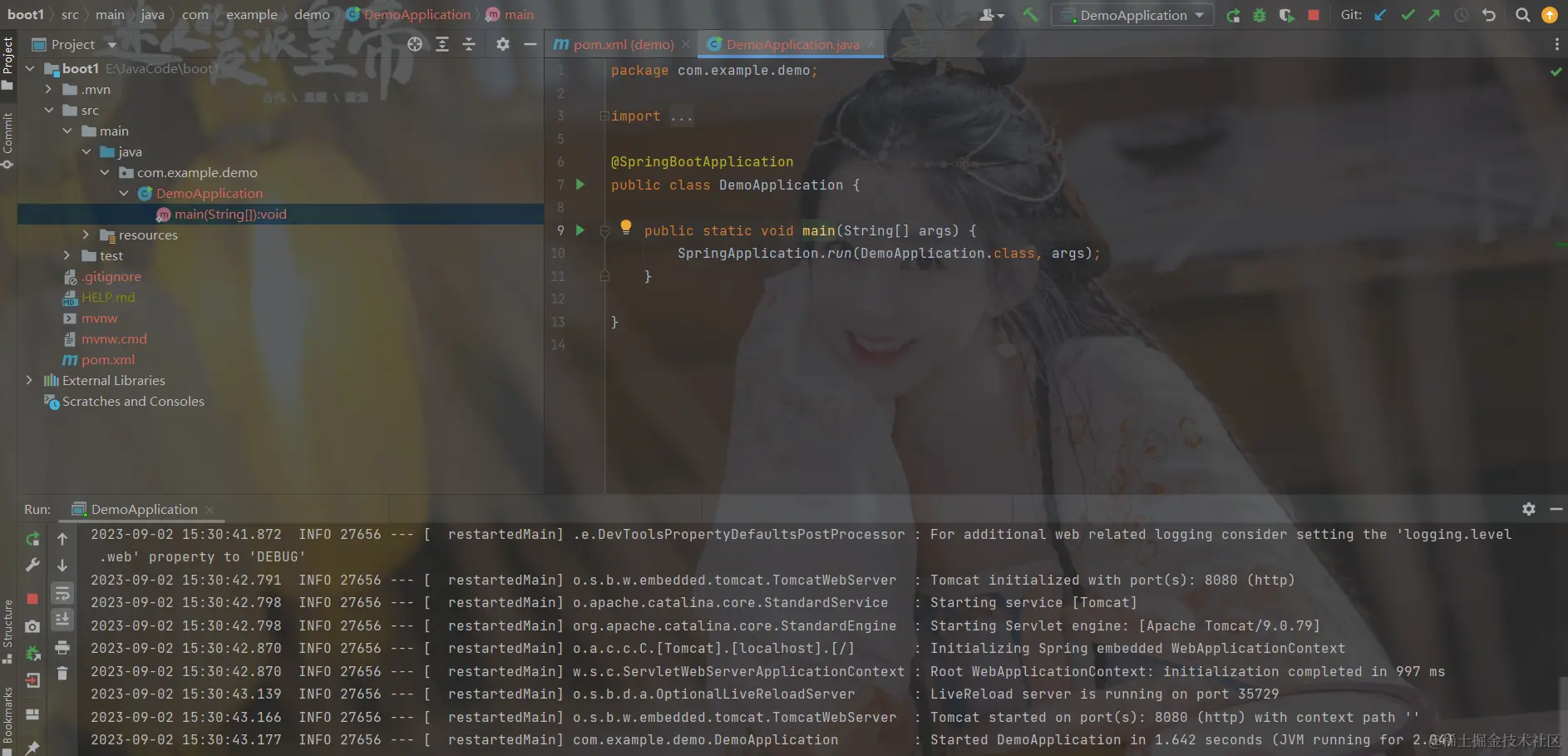
Task: Expand the .mvn folder
Action: tap(49, 89)
